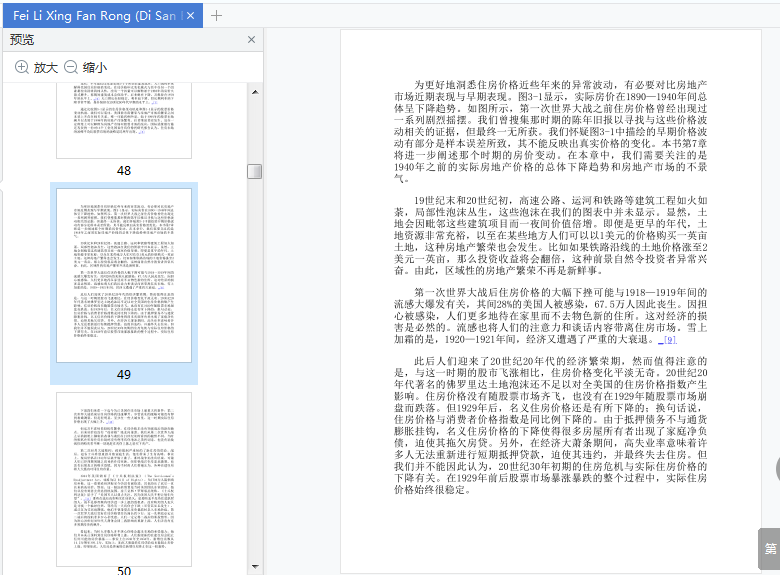Screen dimensions: 780x575
Task: Select page 50 thumbnail
Action: 124,479
